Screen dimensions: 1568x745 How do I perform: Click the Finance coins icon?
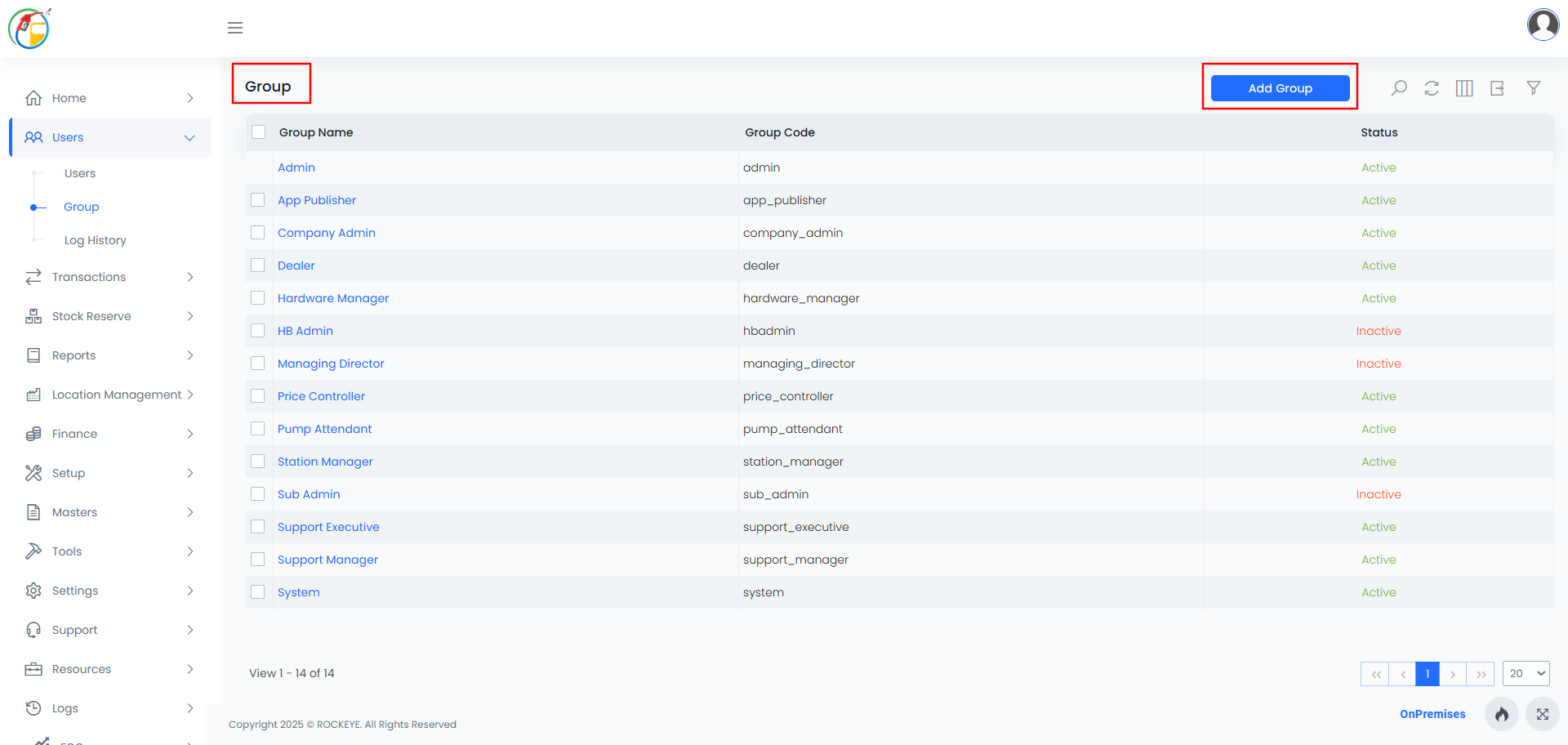click(33, 434)
